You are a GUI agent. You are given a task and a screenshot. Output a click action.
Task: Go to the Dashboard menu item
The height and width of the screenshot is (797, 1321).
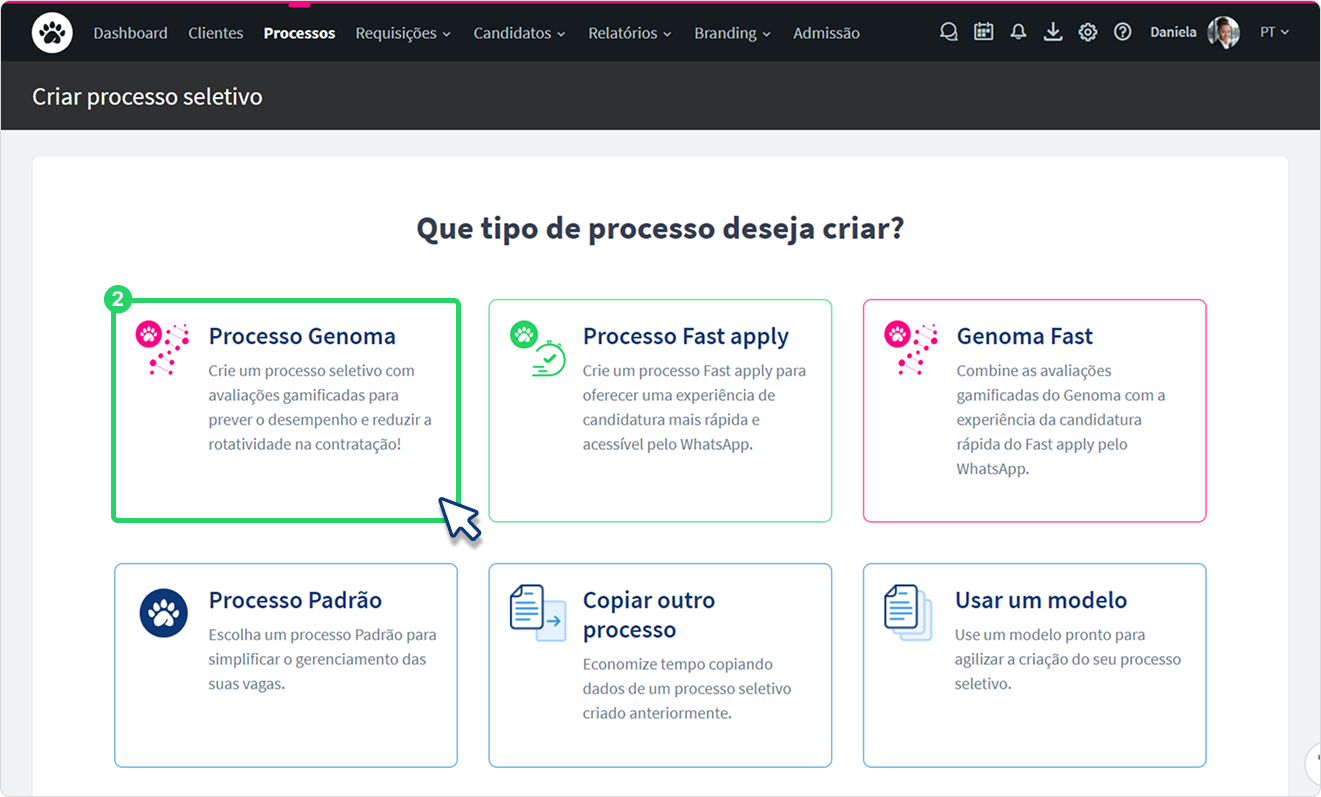[130, 33]
